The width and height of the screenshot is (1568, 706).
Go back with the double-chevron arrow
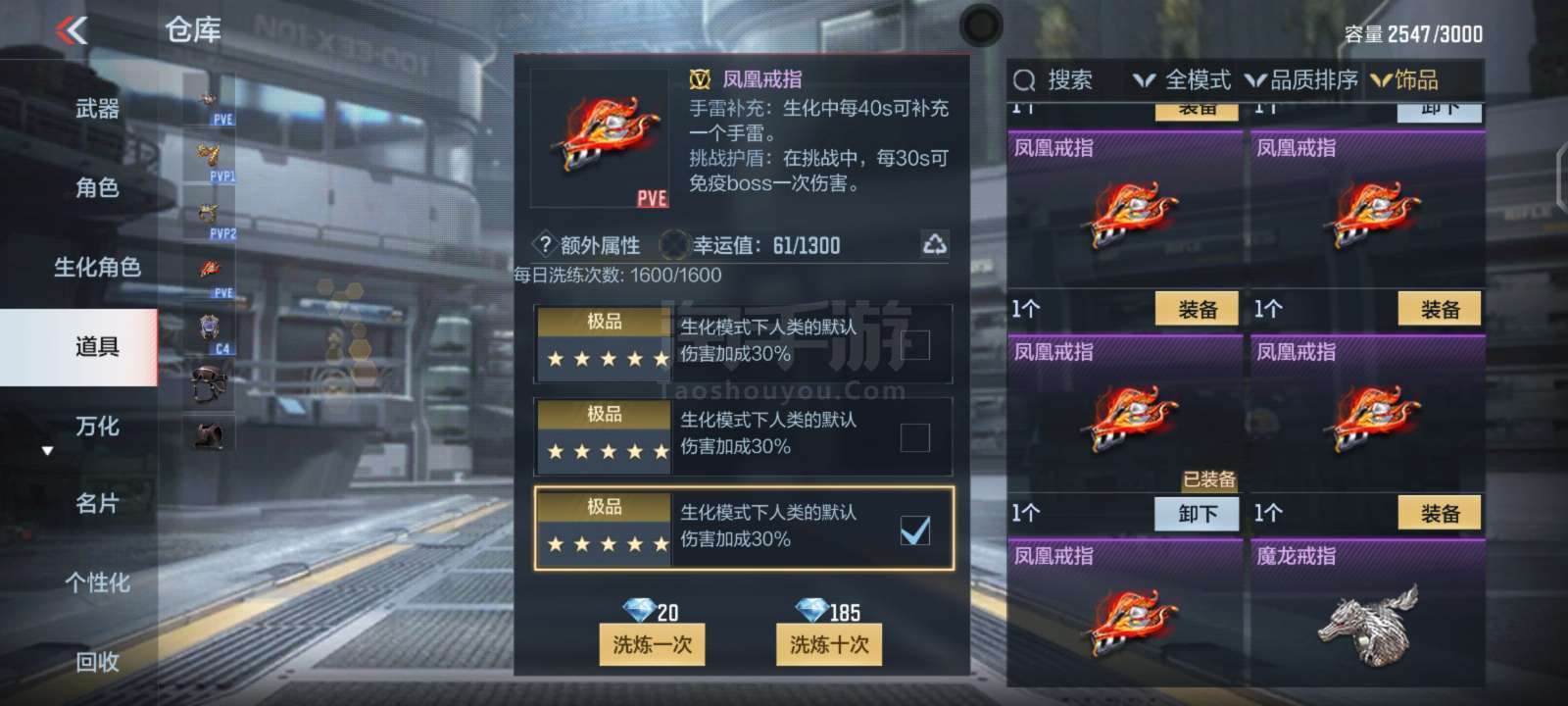[72, 30]
